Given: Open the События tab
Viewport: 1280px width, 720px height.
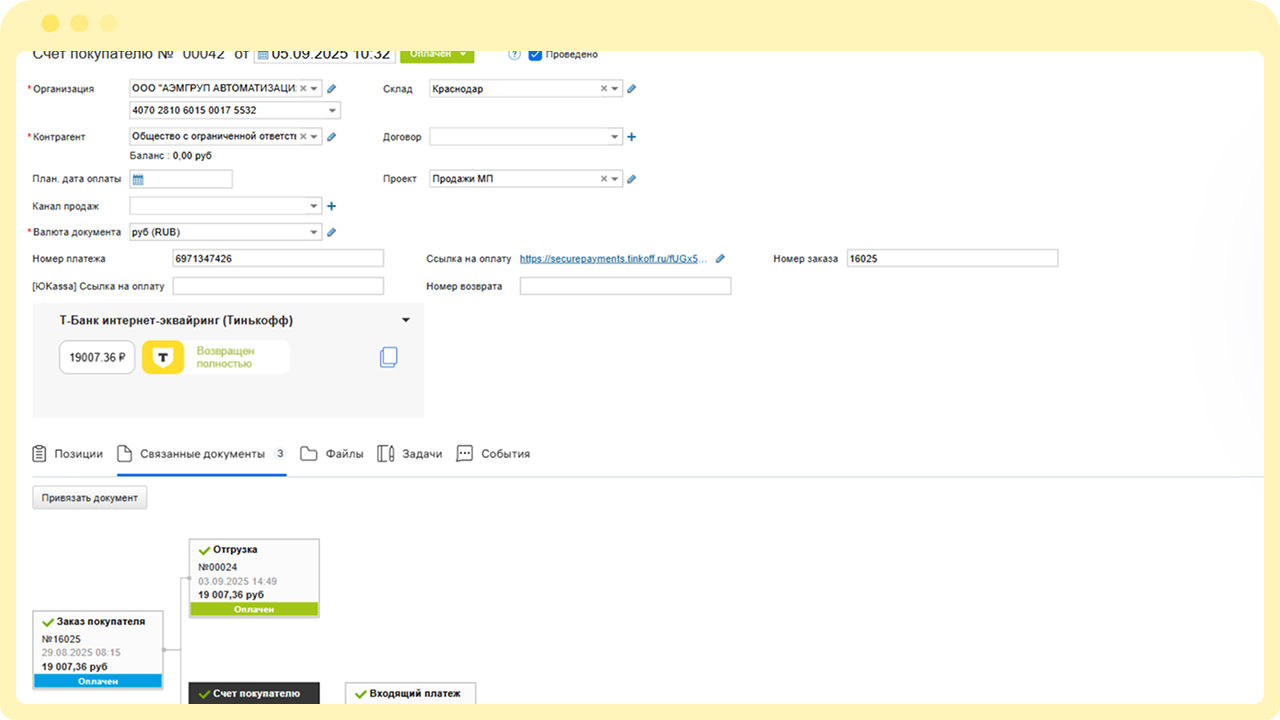Looking at the screenshot, I should point(493,453).
